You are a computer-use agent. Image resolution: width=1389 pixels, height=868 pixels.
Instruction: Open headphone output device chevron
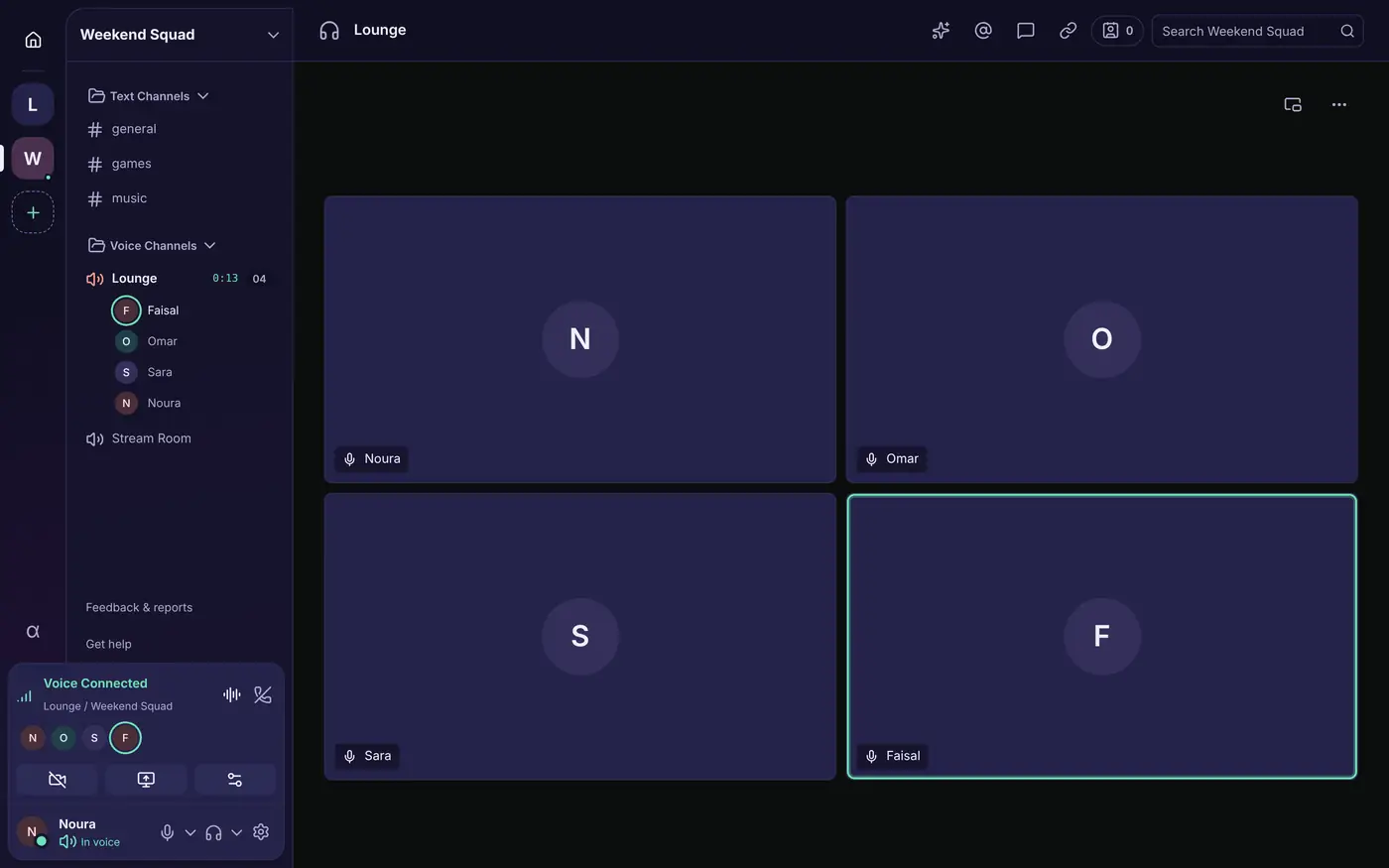coord(236,832)
